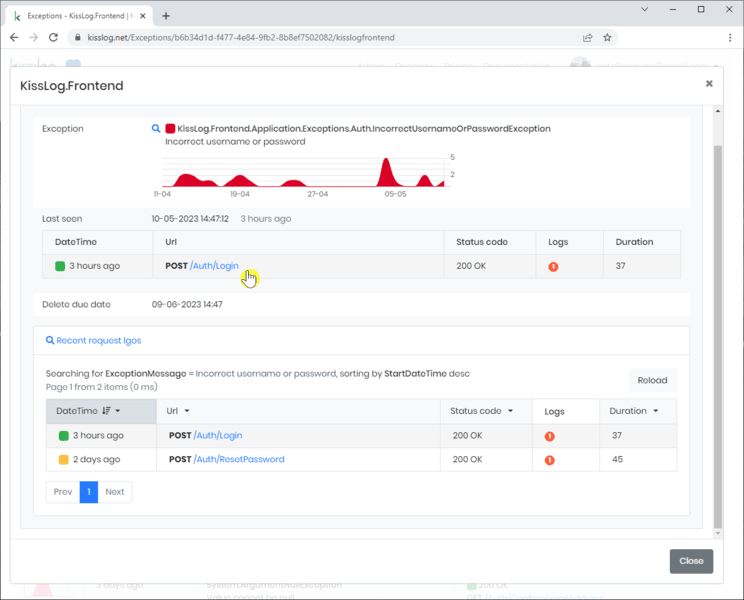The width and height of the screenshot is (744, 600).
Task: Bookmark this page with the star icon
Action: coord(607,37)
